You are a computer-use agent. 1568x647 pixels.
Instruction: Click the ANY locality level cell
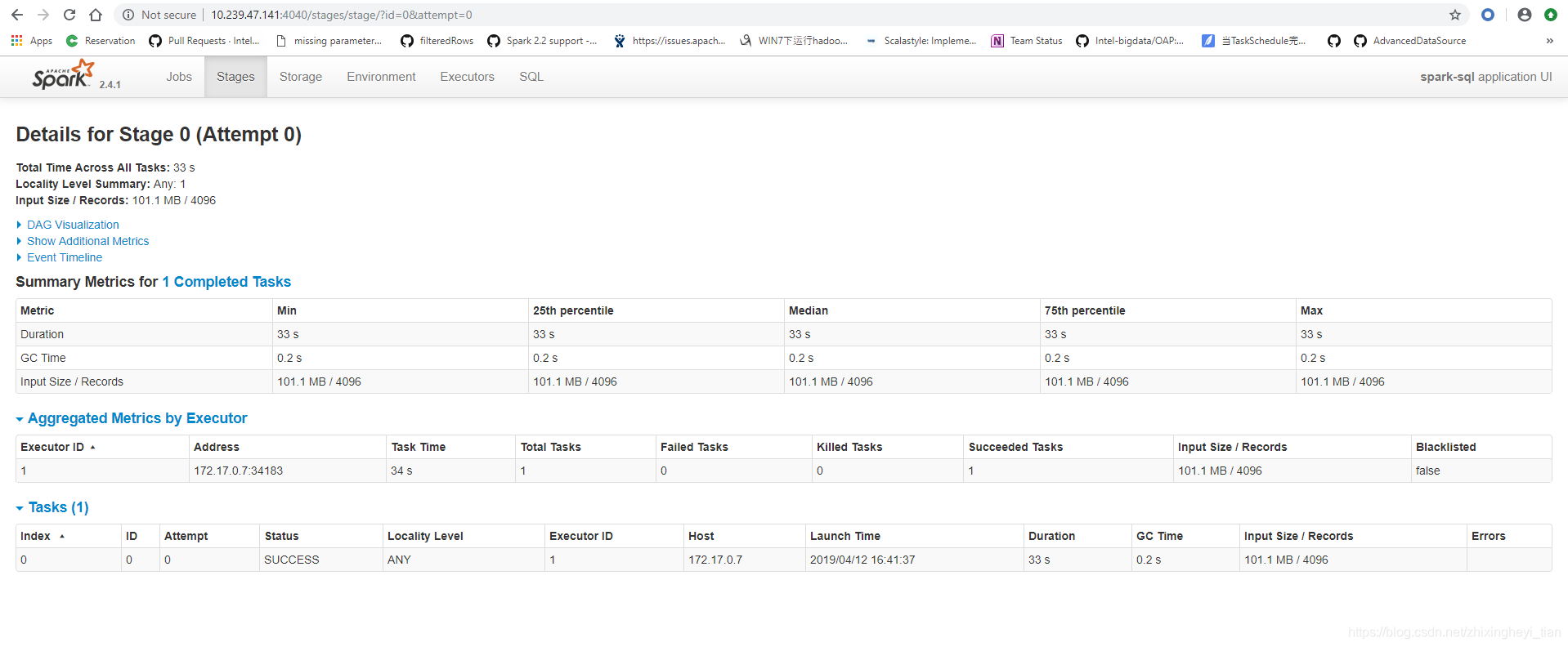(399, 560)
